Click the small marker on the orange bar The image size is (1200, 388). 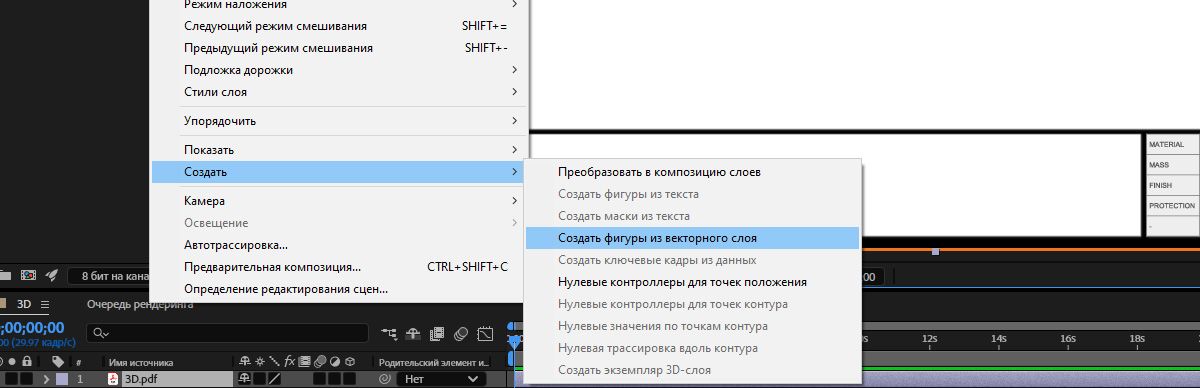935,252
